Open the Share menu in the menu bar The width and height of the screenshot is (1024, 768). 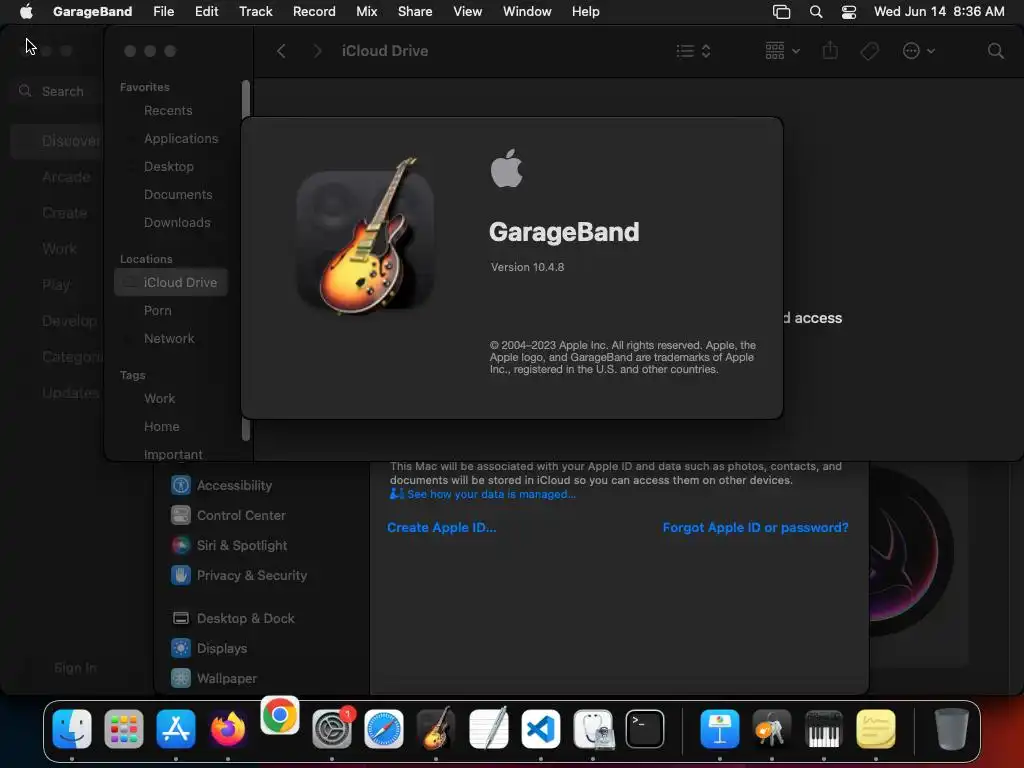point(415,11)
